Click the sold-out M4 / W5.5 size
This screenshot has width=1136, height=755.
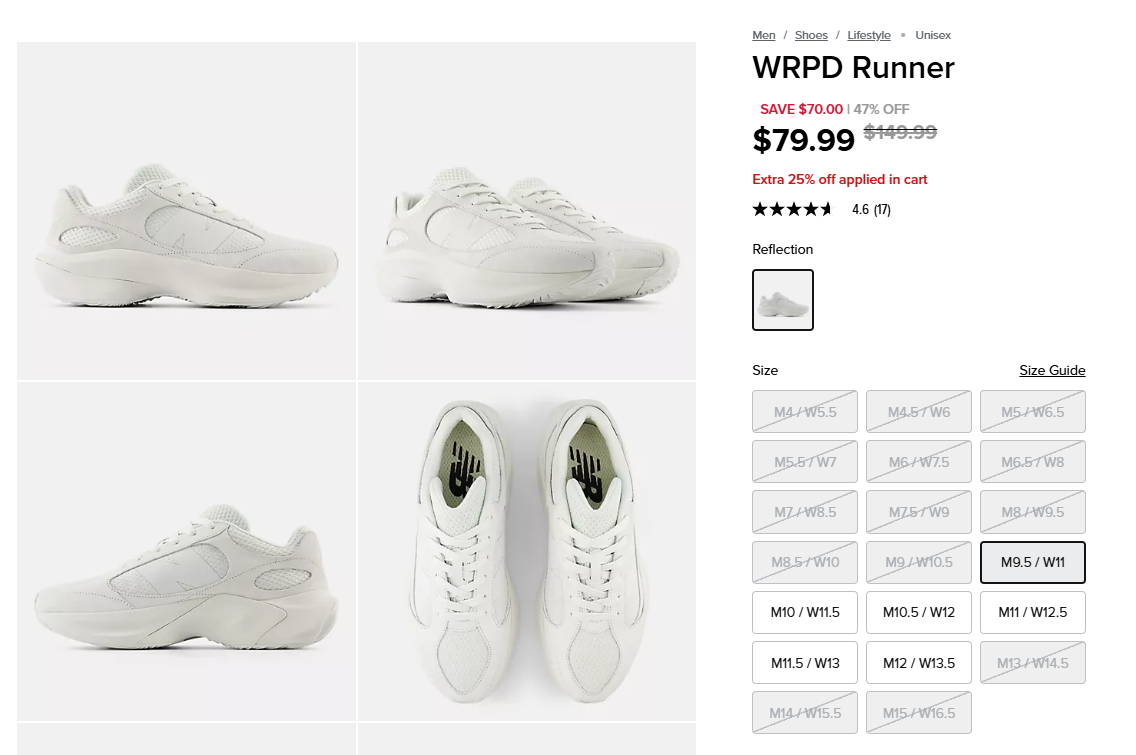[x=805, y=412]
